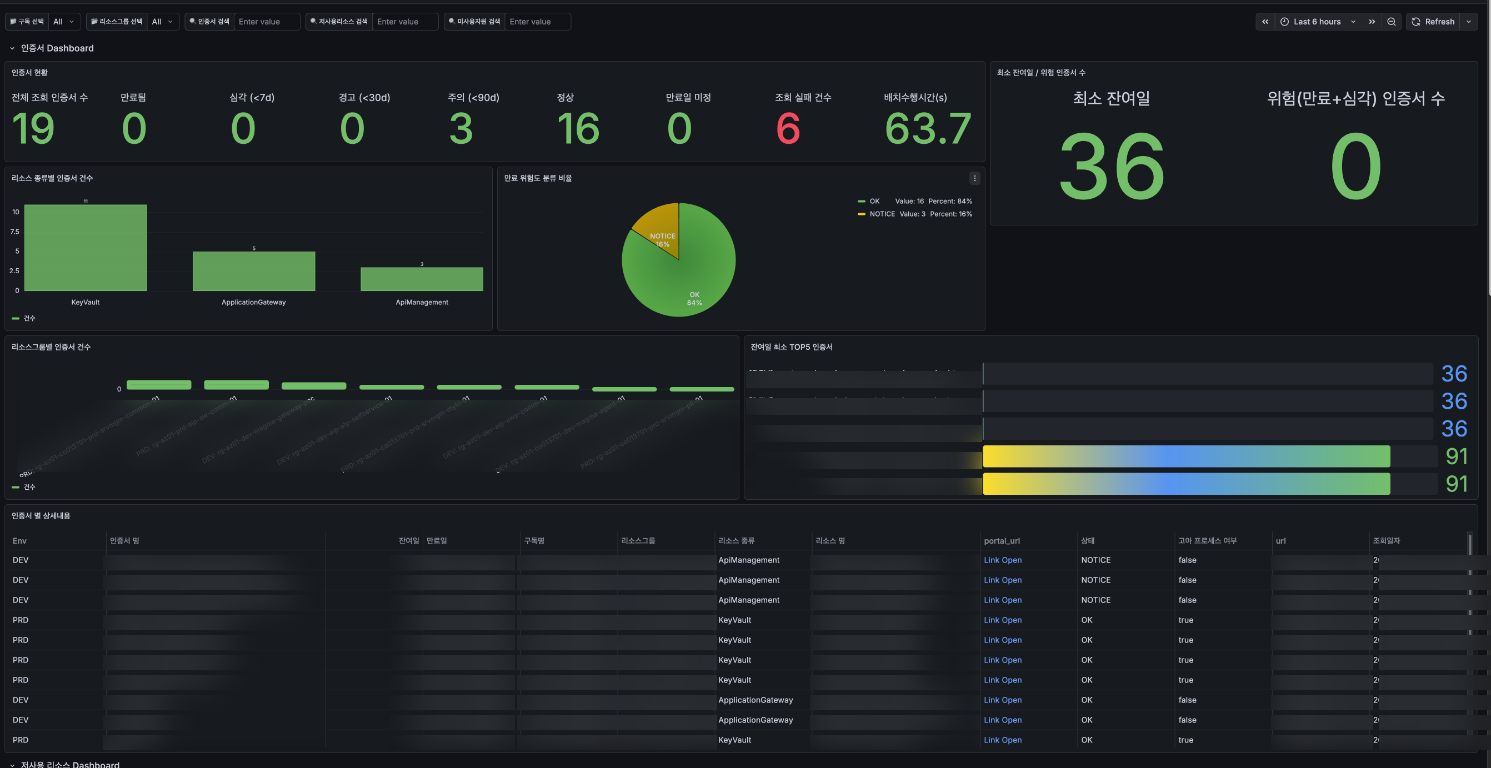Click the ApplicationGateway bar in bar chart
This screenshot has height=768, width=1491.
[x=254, y=271]
